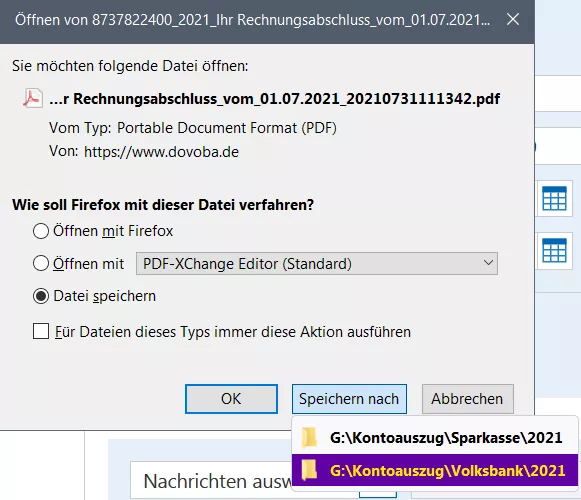Click the Rechnungsabschluss PDF filename text

[275, 99]
